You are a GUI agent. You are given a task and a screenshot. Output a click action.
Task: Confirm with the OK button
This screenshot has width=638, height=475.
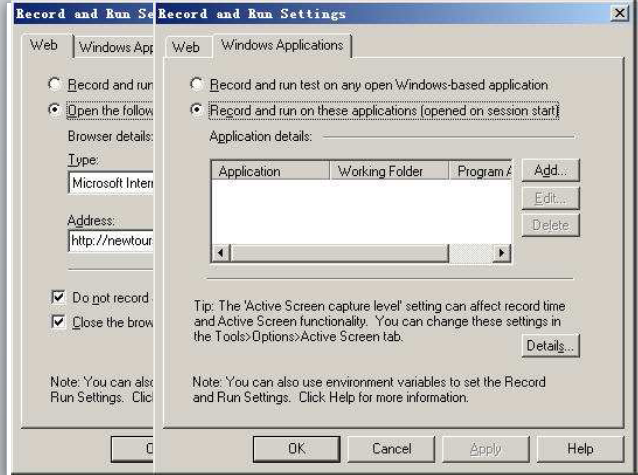[x=297, y=449]
